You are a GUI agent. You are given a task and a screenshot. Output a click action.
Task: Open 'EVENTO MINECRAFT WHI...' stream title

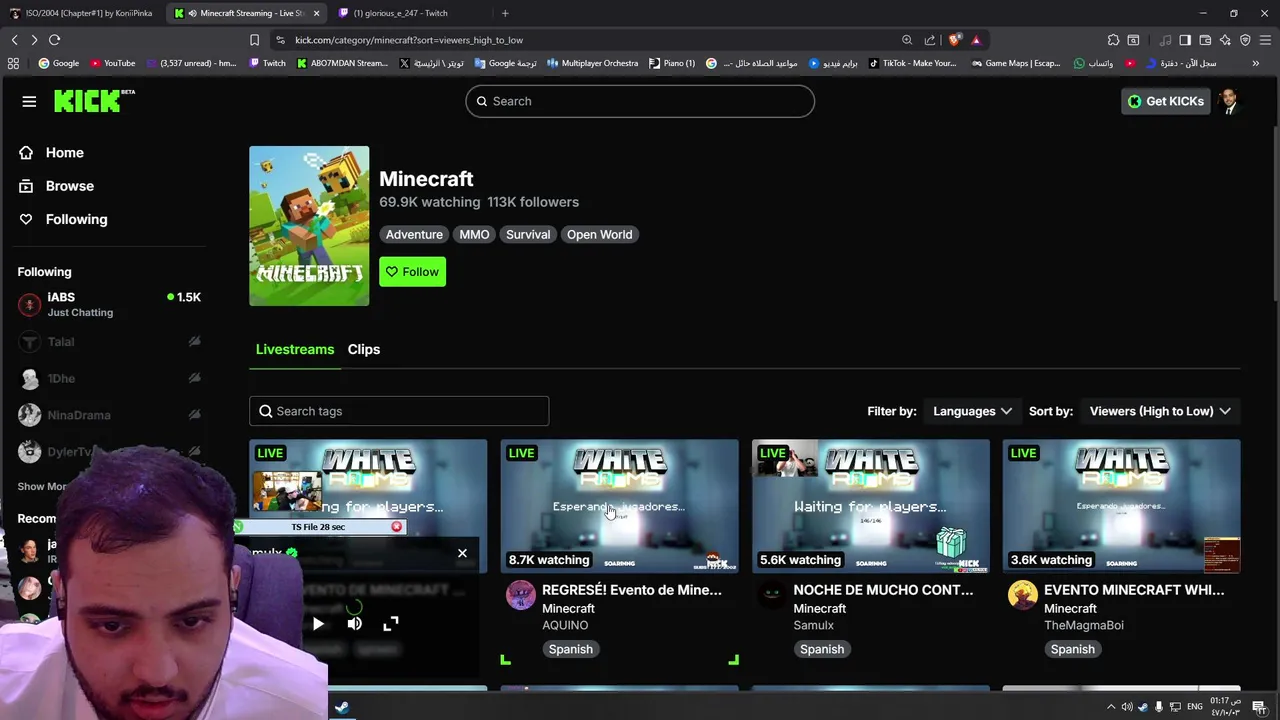[x=1134, y=590]
